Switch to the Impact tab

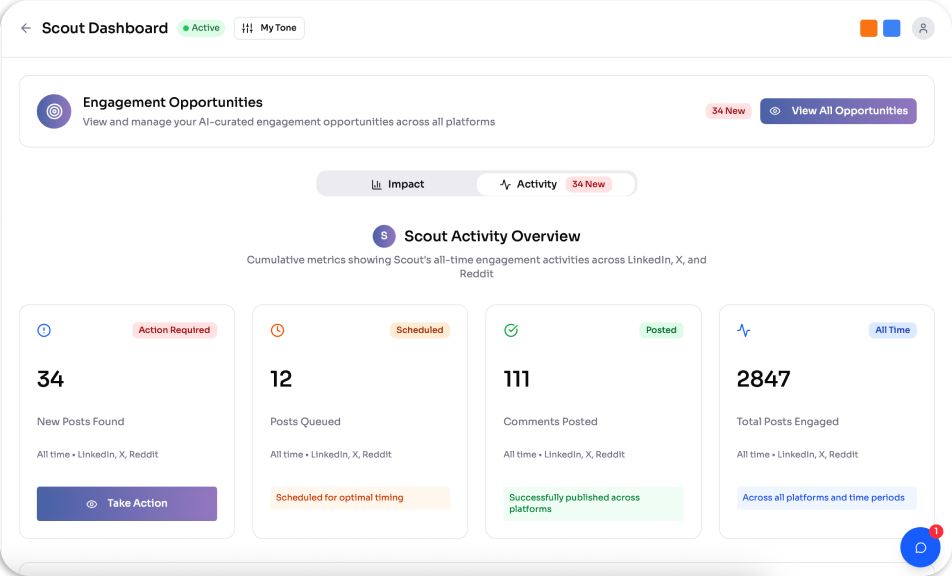coord(398,184)
